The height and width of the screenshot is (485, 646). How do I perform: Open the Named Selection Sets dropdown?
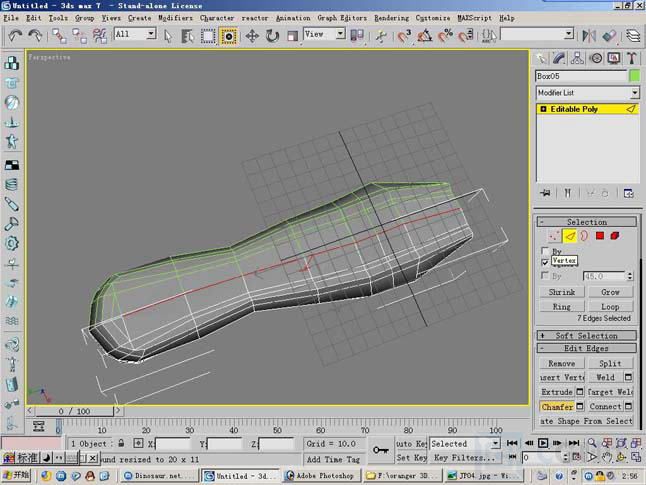coord(569,34)
